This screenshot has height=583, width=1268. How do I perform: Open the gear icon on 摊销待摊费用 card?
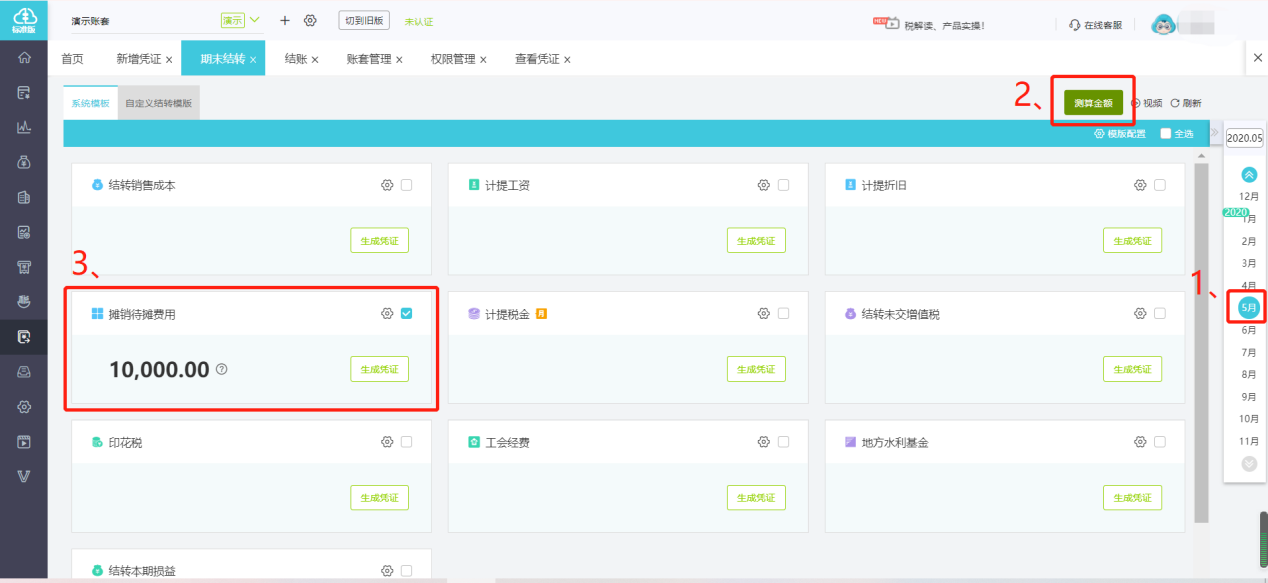point(387,313)
